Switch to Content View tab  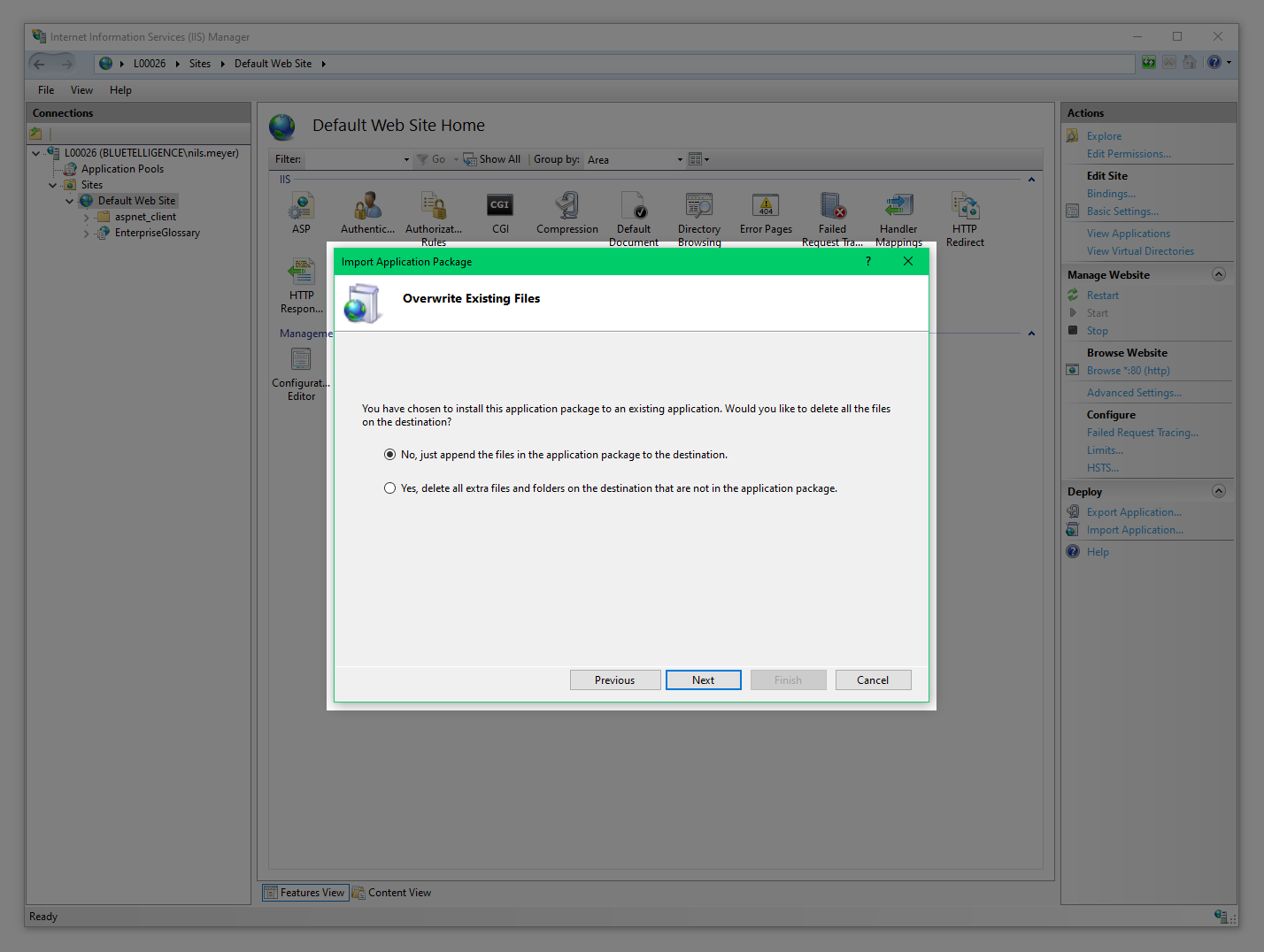point(392,893)
